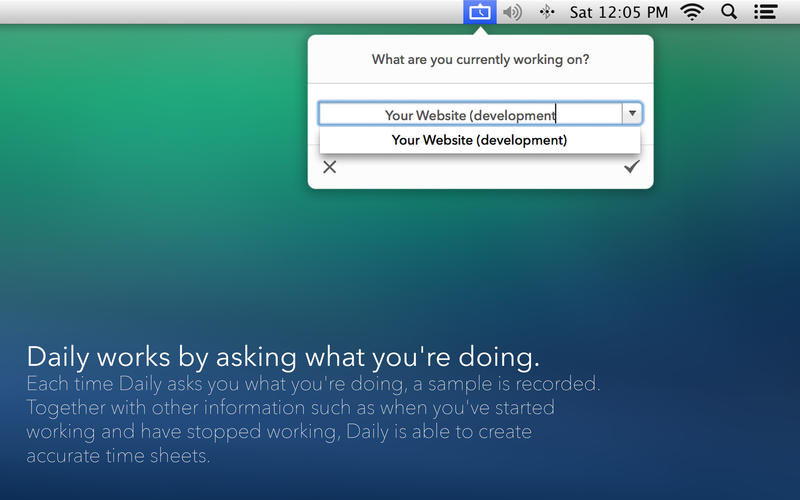
Task: Show Notification Center list icon
Action: [x=765, y=12]
